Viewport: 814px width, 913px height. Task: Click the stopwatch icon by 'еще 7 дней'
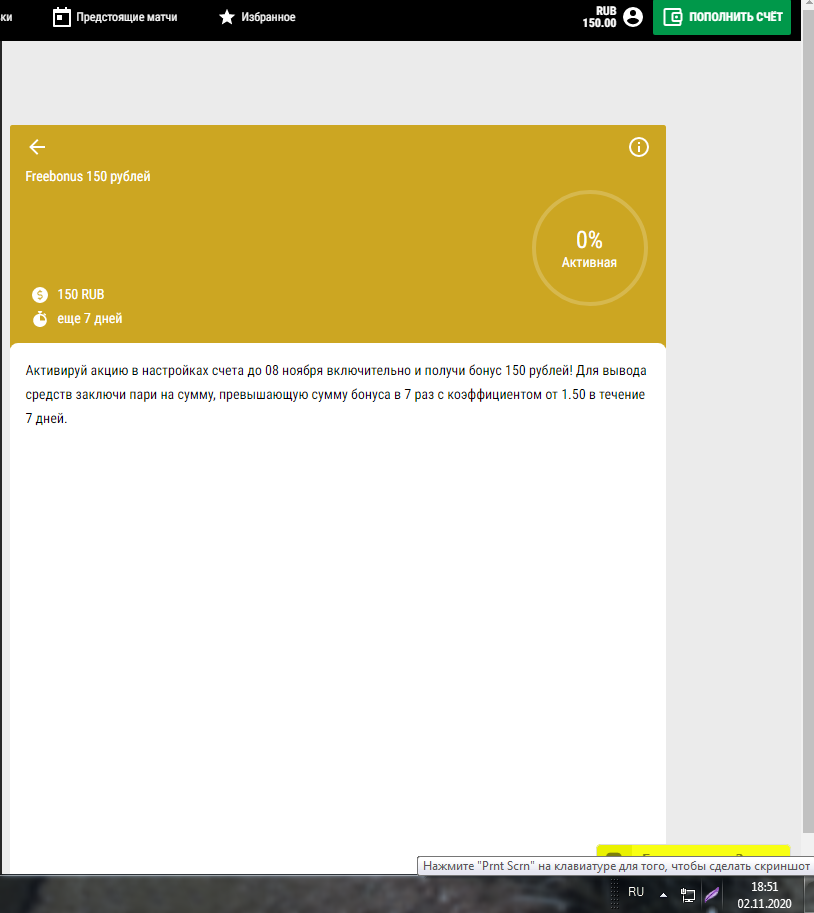[40, 319]
